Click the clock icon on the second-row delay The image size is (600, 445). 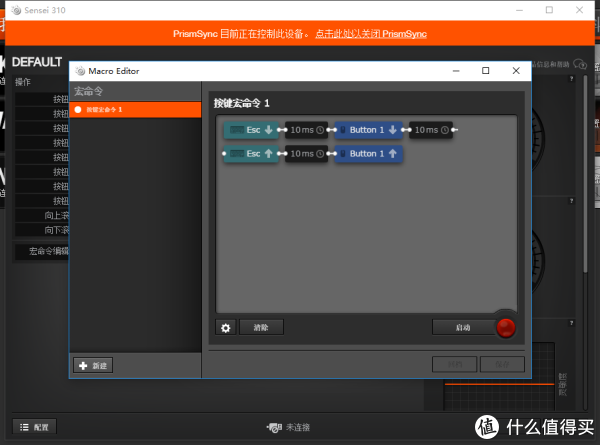[320, 154]
